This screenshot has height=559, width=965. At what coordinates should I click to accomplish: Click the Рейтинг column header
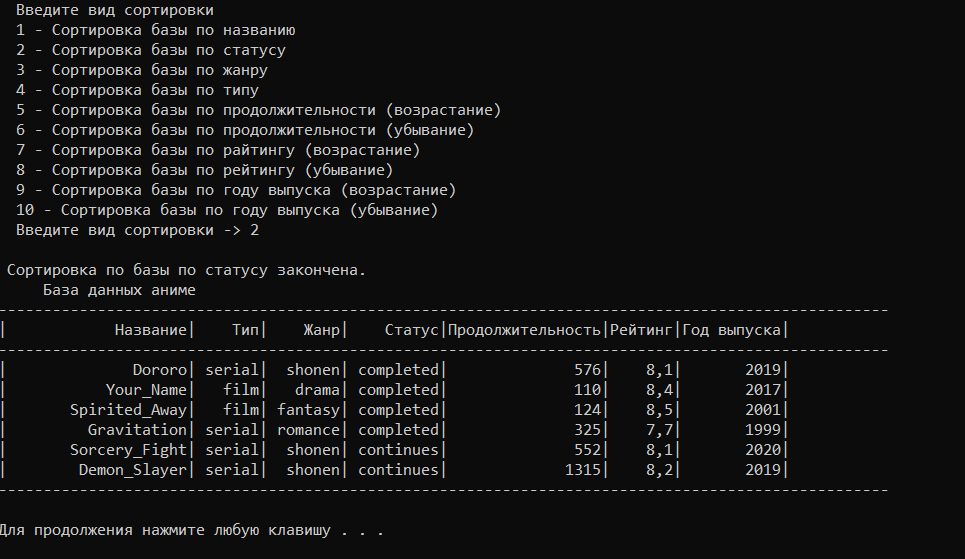(x=641, y=330)
